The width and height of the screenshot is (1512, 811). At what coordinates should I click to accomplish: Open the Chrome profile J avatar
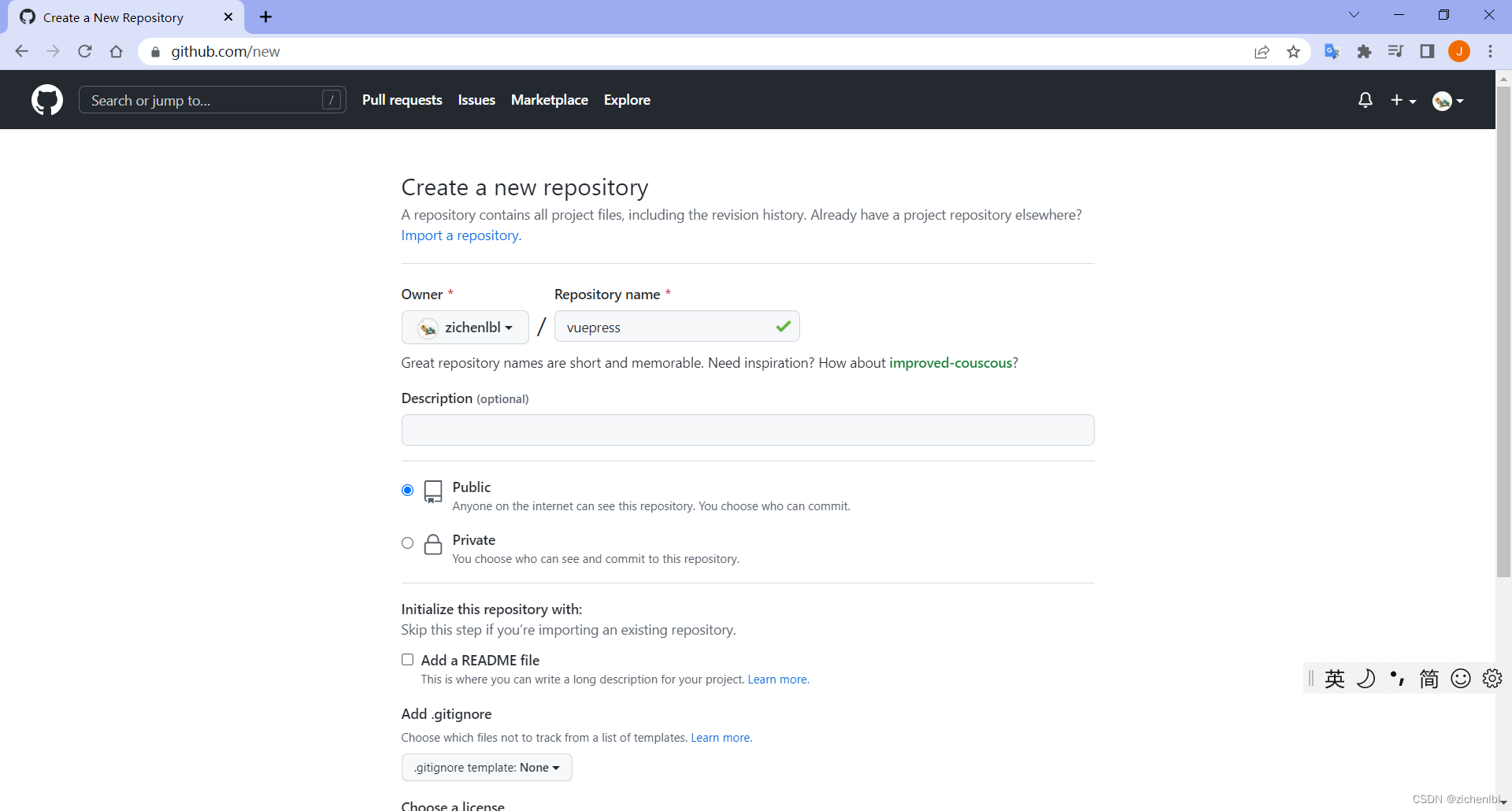coord(1459,51)
